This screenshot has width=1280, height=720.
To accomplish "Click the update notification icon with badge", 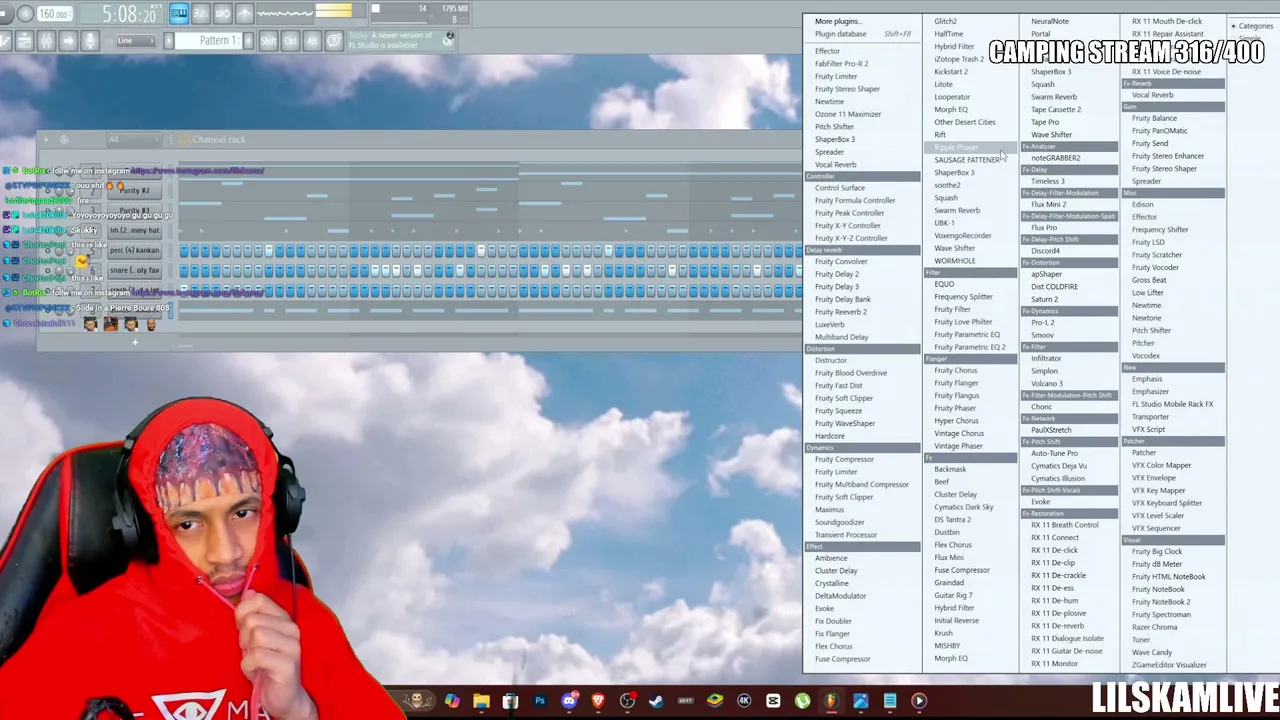I will [449, 38].
